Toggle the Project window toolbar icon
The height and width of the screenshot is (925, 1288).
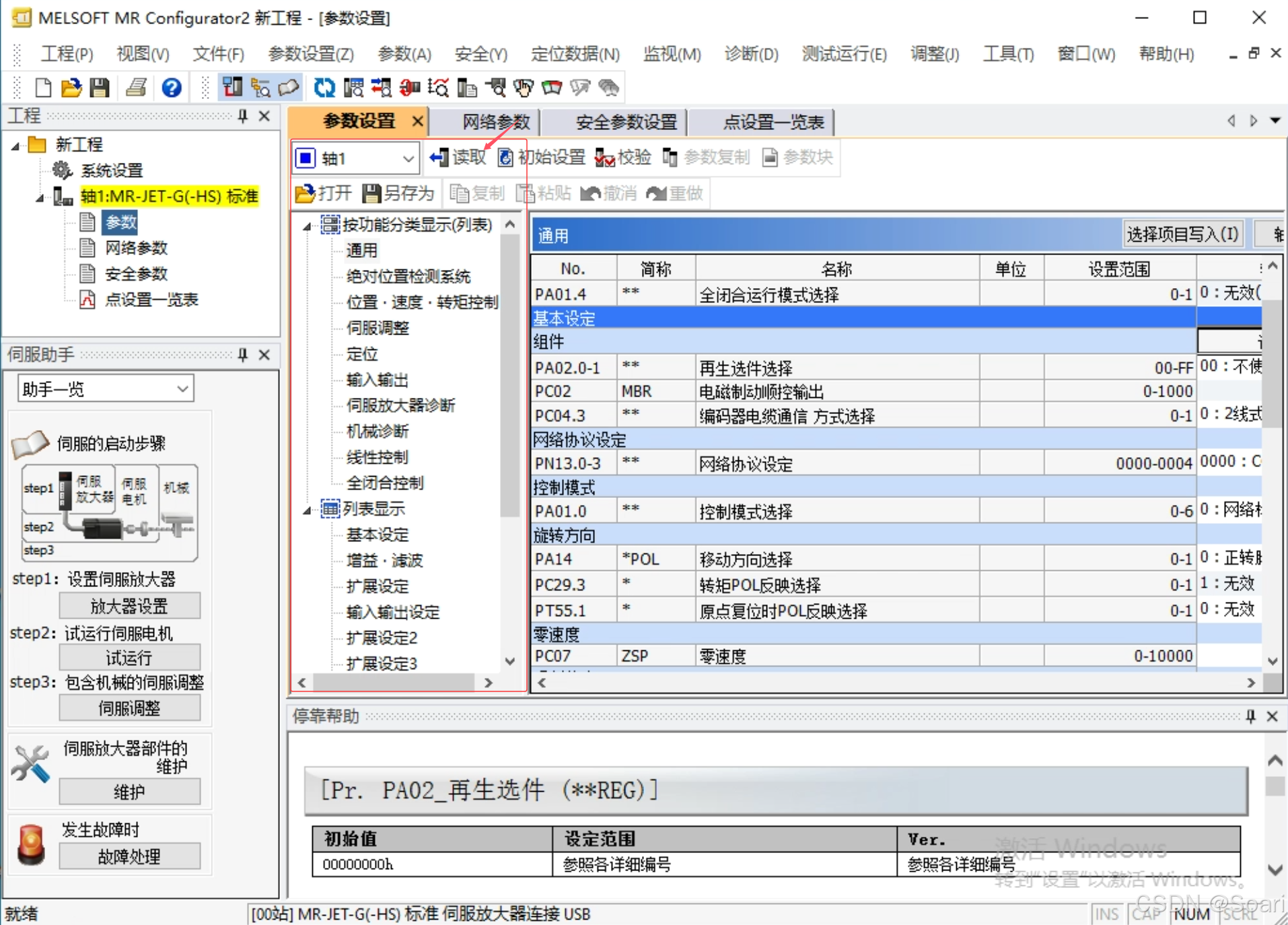232,88
